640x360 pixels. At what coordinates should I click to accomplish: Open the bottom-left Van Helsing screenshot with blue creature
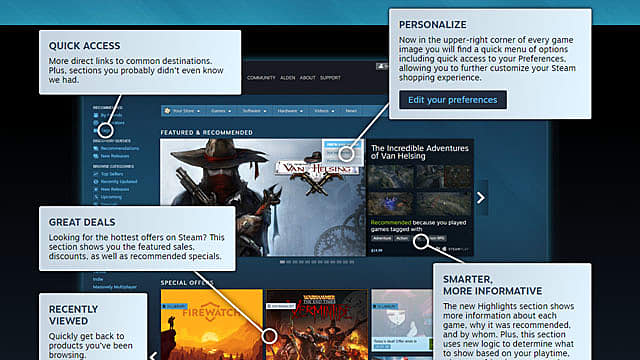(x=390, y=203)
